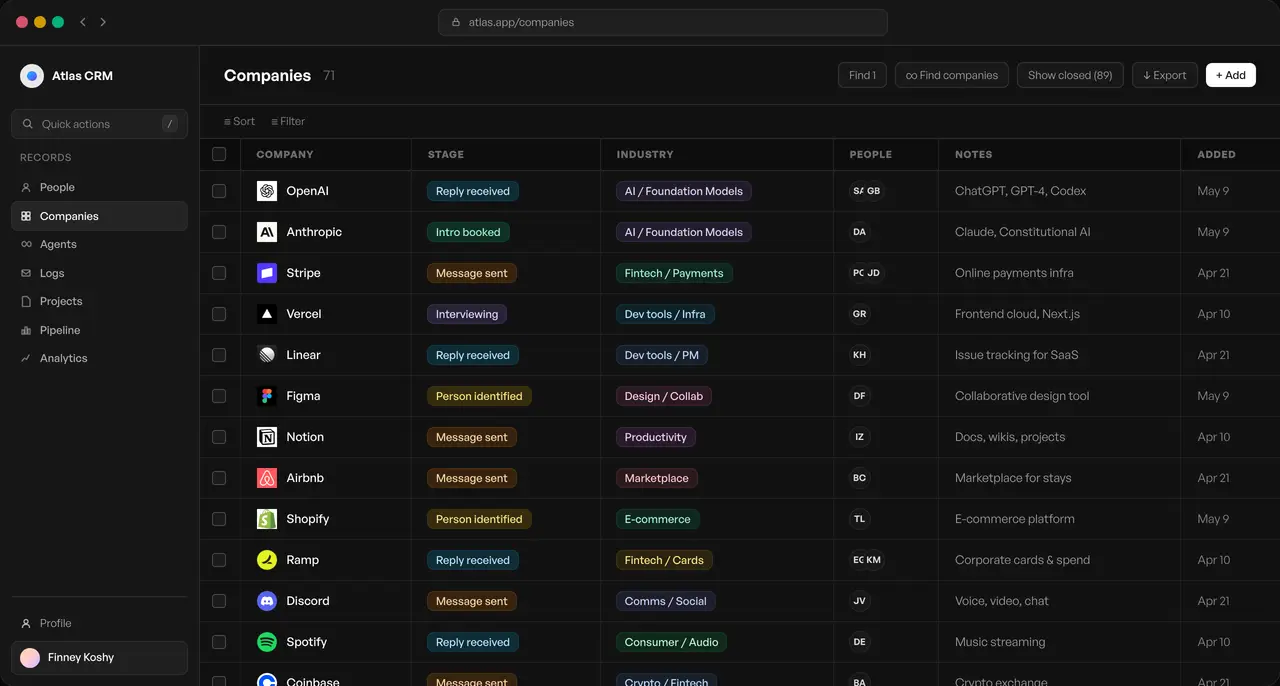This screenshot has width=1280, height=686.
Task: Check the Stripe row checkbox
Action: [219, 273]
